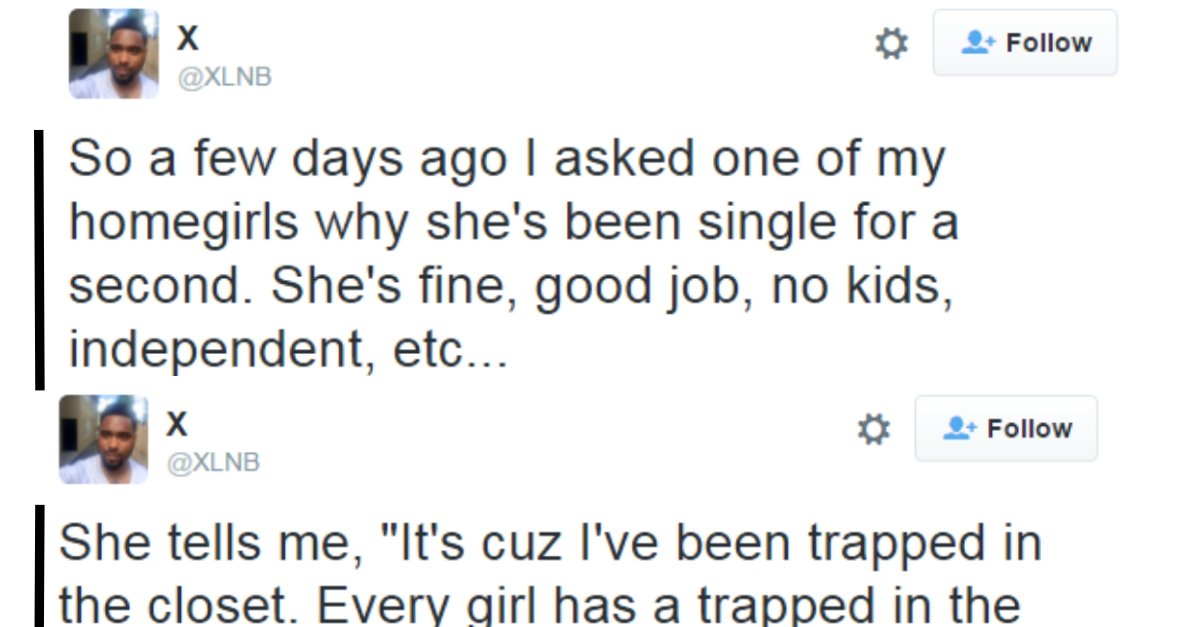Click the black vertical bar beside the first tweet

coord(39,259)
